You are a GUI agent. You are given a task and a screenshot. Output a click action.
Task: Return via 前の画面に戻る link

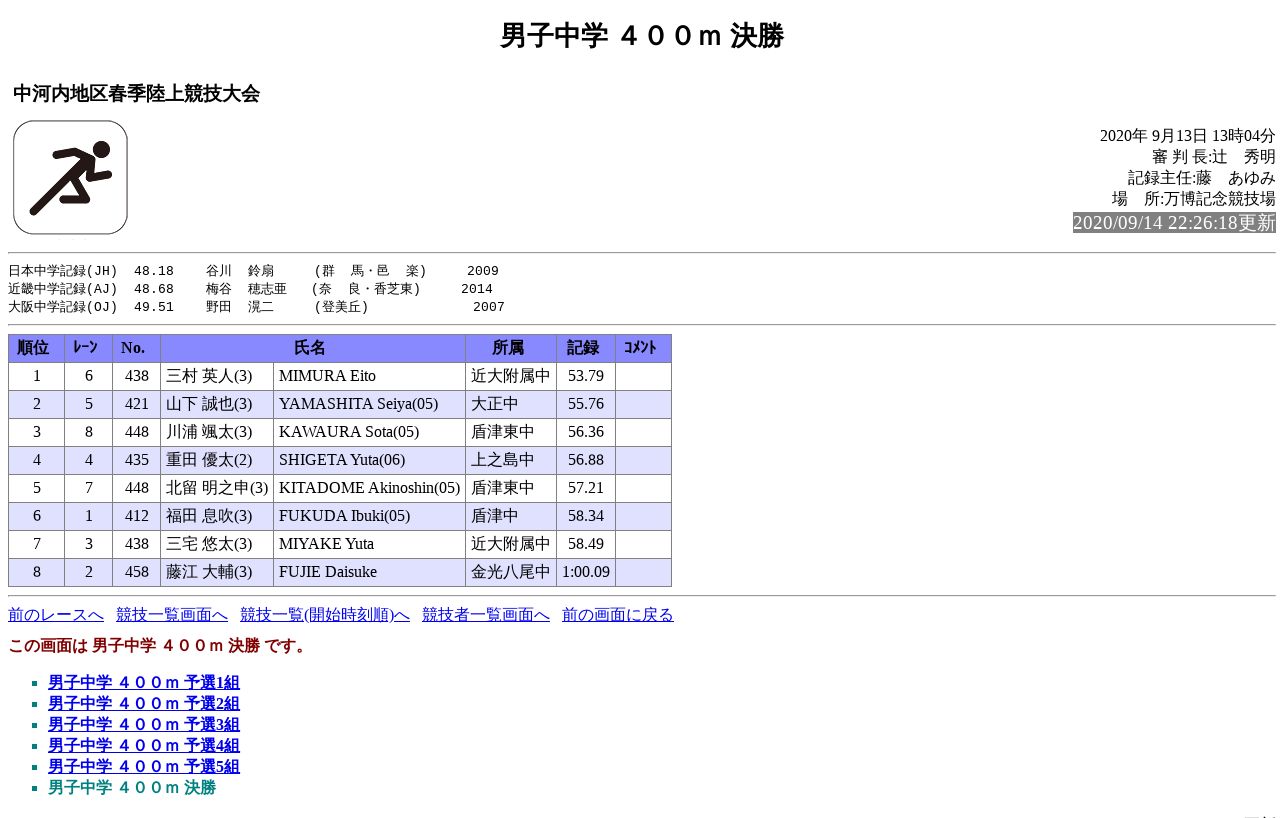(x=618, y=615)
